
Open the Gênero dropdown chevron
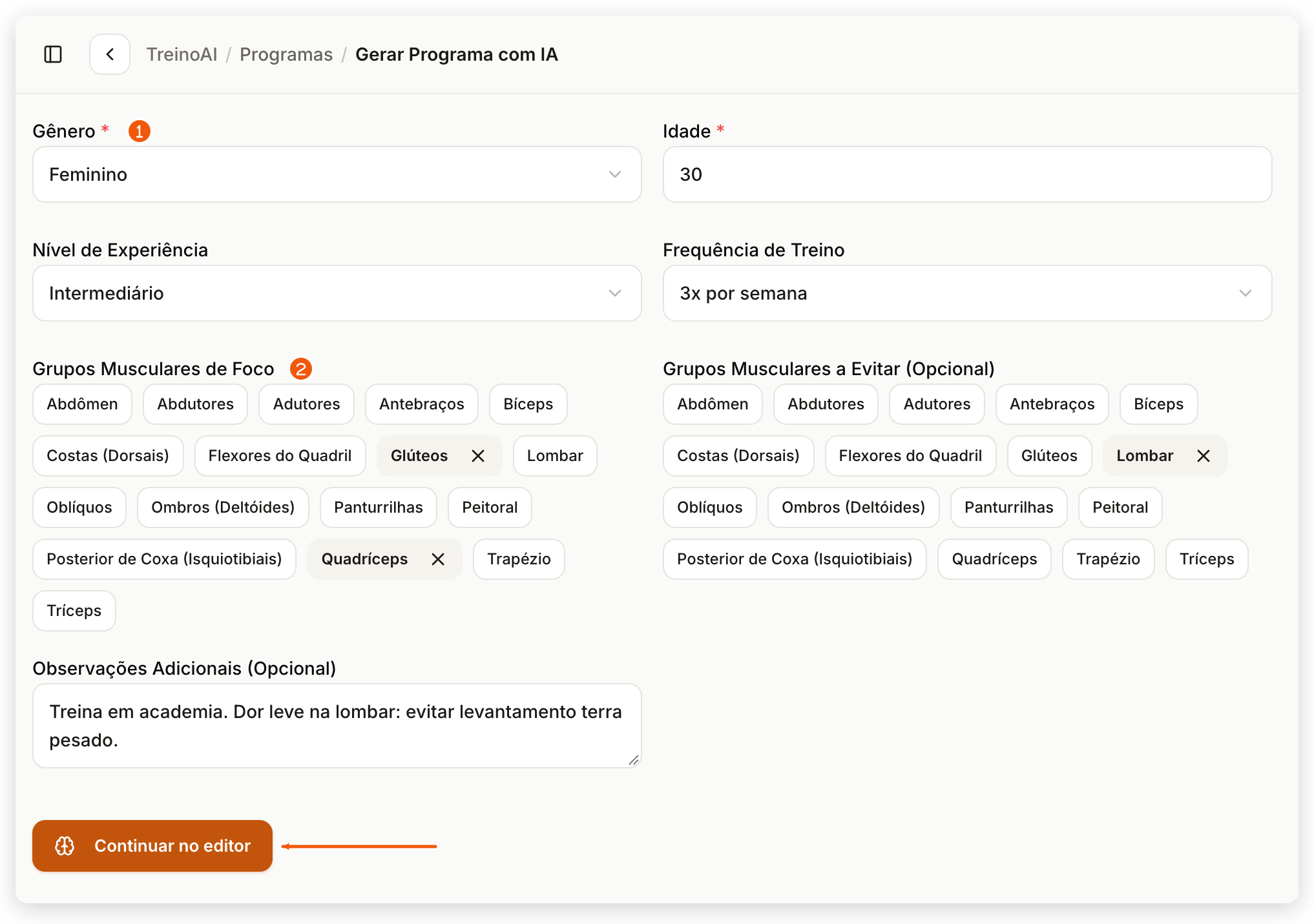click(615, 174)
